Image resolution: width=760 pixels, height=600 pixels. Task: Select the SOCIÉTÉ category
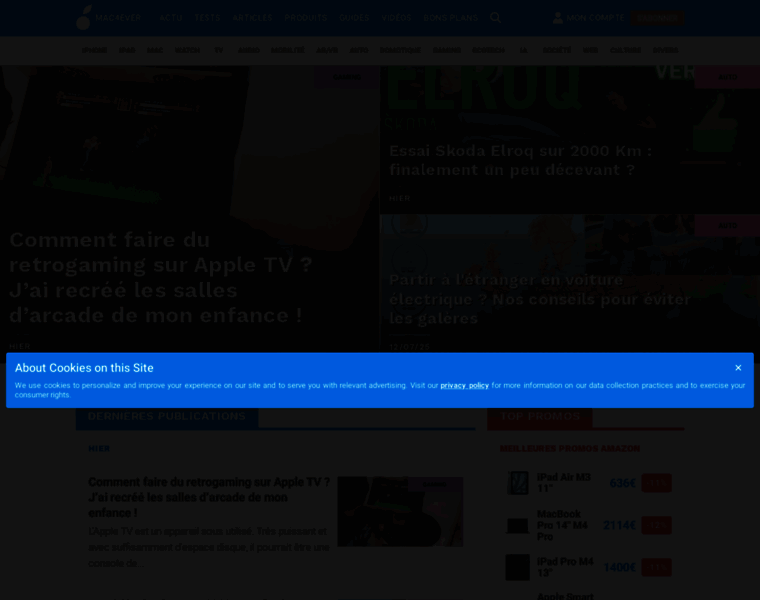click(x=556, y=50)
